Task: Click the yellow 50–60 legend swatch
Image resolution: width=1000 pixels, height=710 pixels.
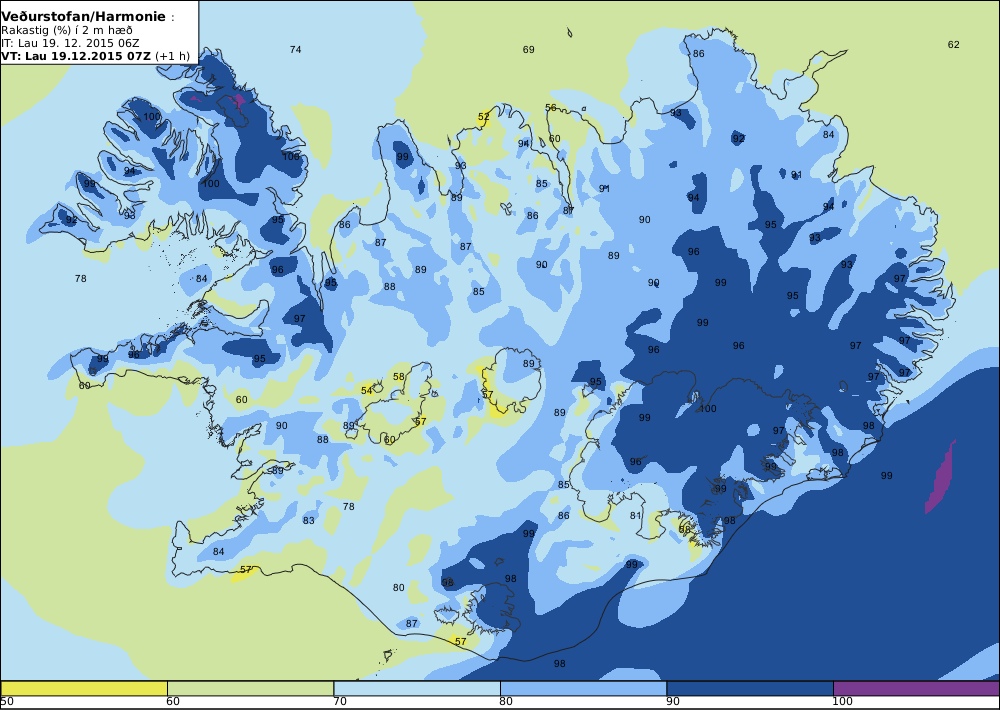Action: [x=84, y=688]
